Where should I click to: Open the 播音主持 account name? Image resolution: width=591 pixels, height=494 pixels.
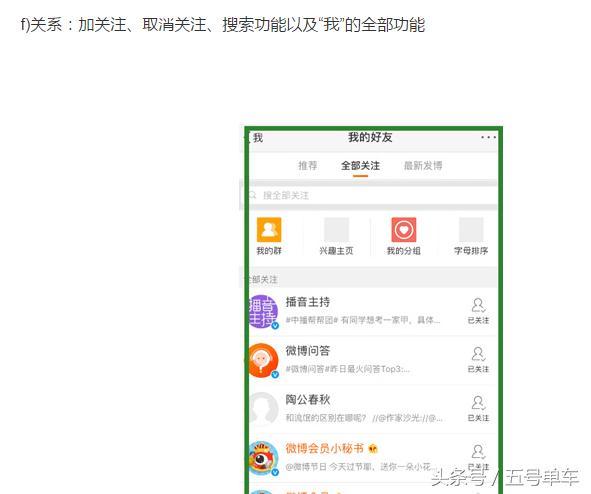308,302
